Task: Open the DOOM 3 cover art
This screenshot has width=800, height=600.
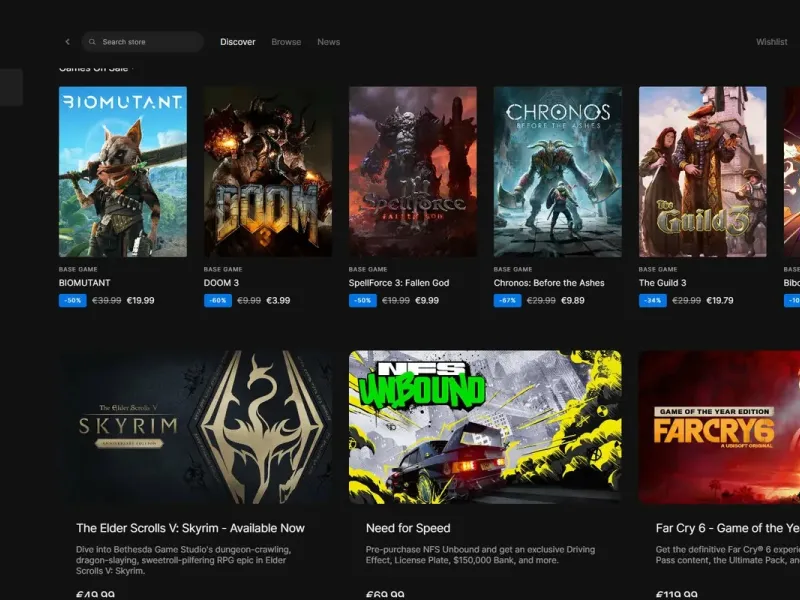Action: coord(268,171)
